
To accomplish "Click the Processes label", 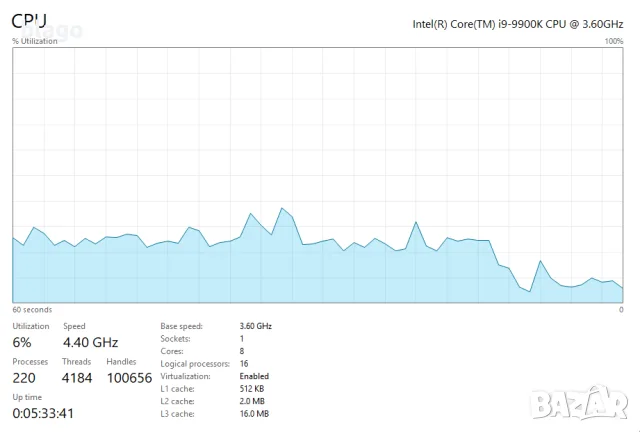I will [30, 361].
